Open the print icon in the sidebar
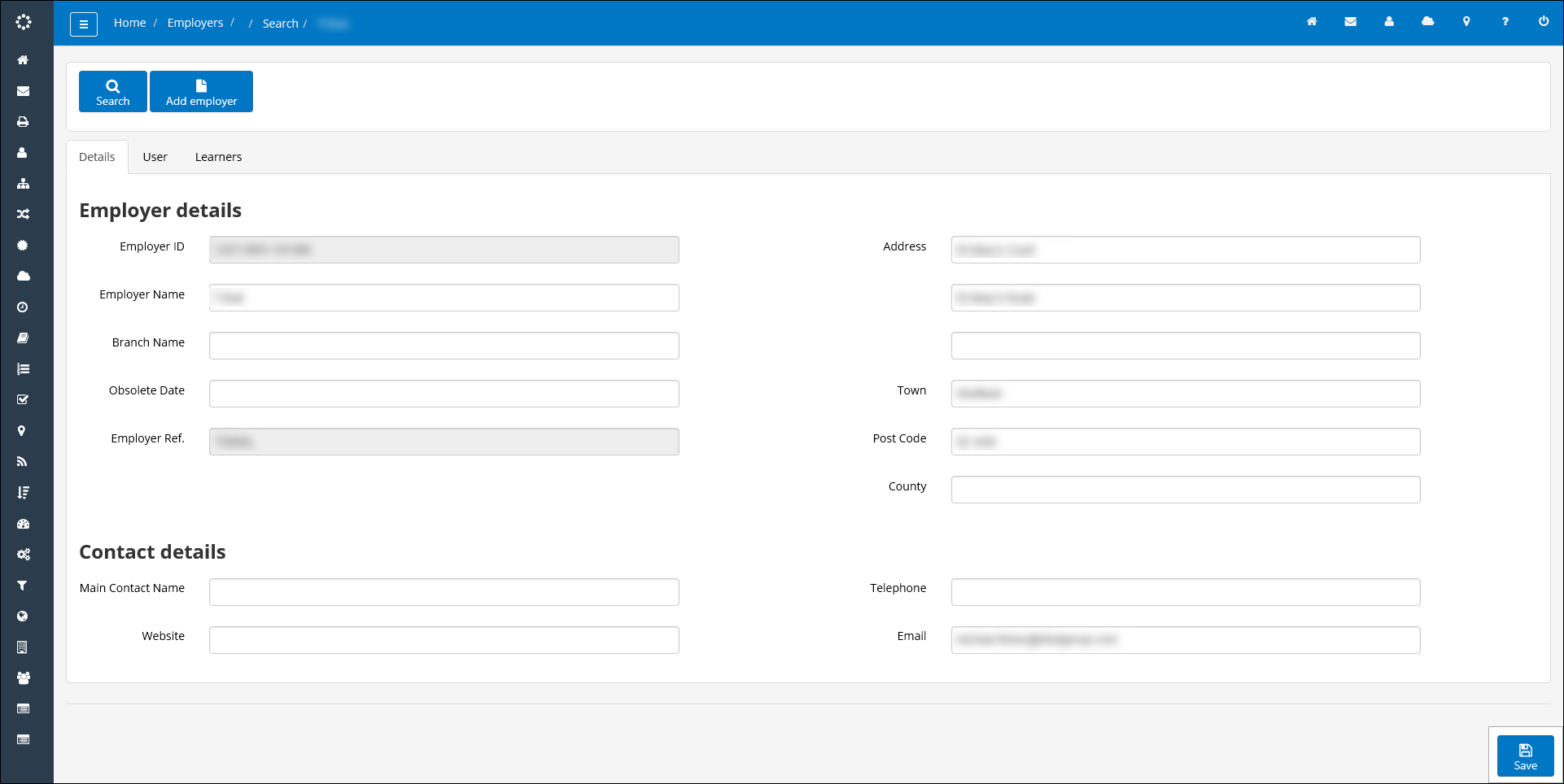Screen dimensions: 1564x784 click(x=22, y=121)
